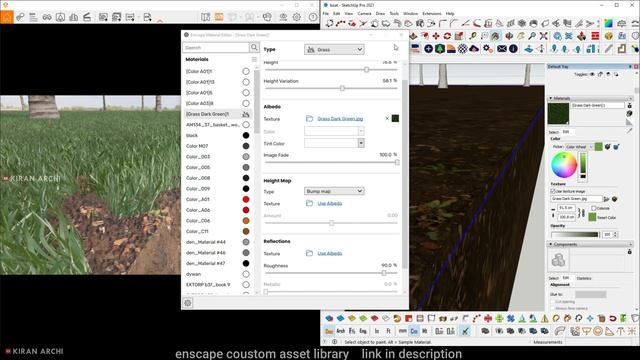Click the eyedropper sample paint icon in the Materials tray
This screenshot has height=360, width=640.
[629, 131]
